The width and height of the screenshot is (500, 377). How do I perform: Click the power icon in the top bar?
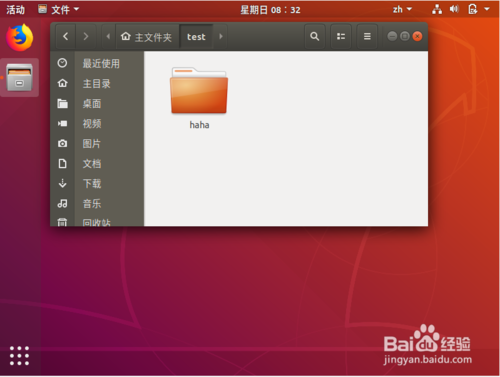click(x=473, y=9)
